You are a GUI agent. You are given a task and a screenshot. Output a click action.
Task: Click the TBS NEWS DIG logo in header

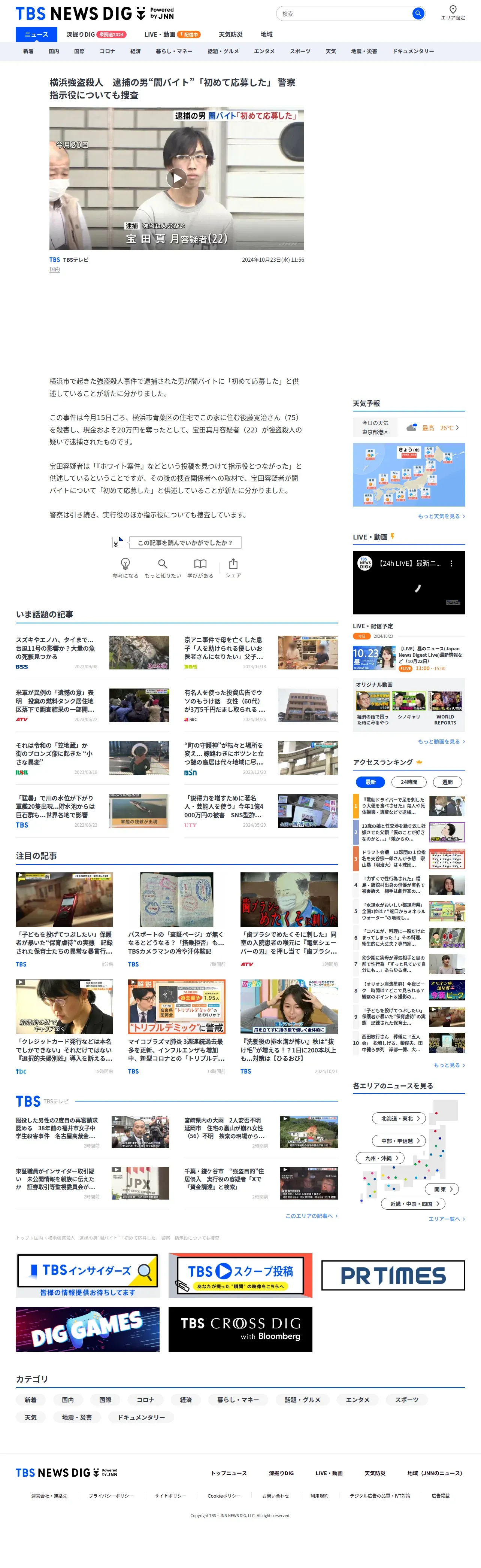pyautogui.click(x=94, y=13)
